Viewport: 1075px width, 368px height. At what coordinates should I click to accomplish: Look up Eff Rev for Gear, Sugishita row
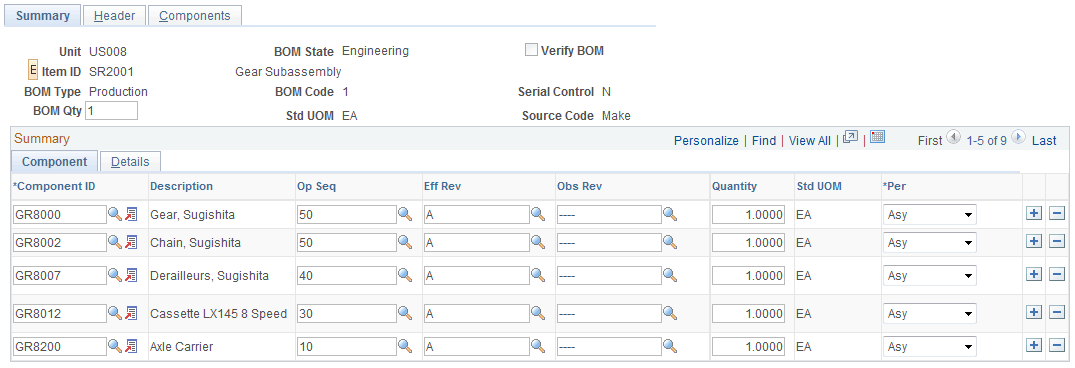pos(538,214)
